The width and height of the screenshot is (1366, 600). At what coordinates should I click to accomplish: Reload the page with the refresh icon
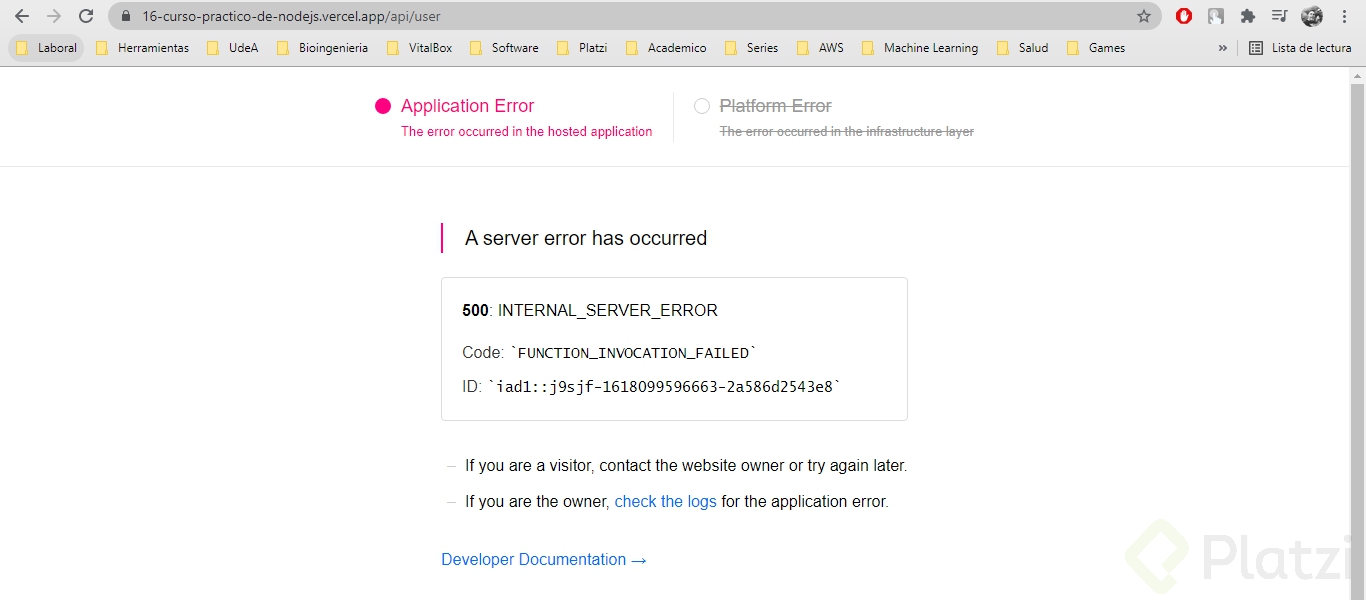coord(86,16)
